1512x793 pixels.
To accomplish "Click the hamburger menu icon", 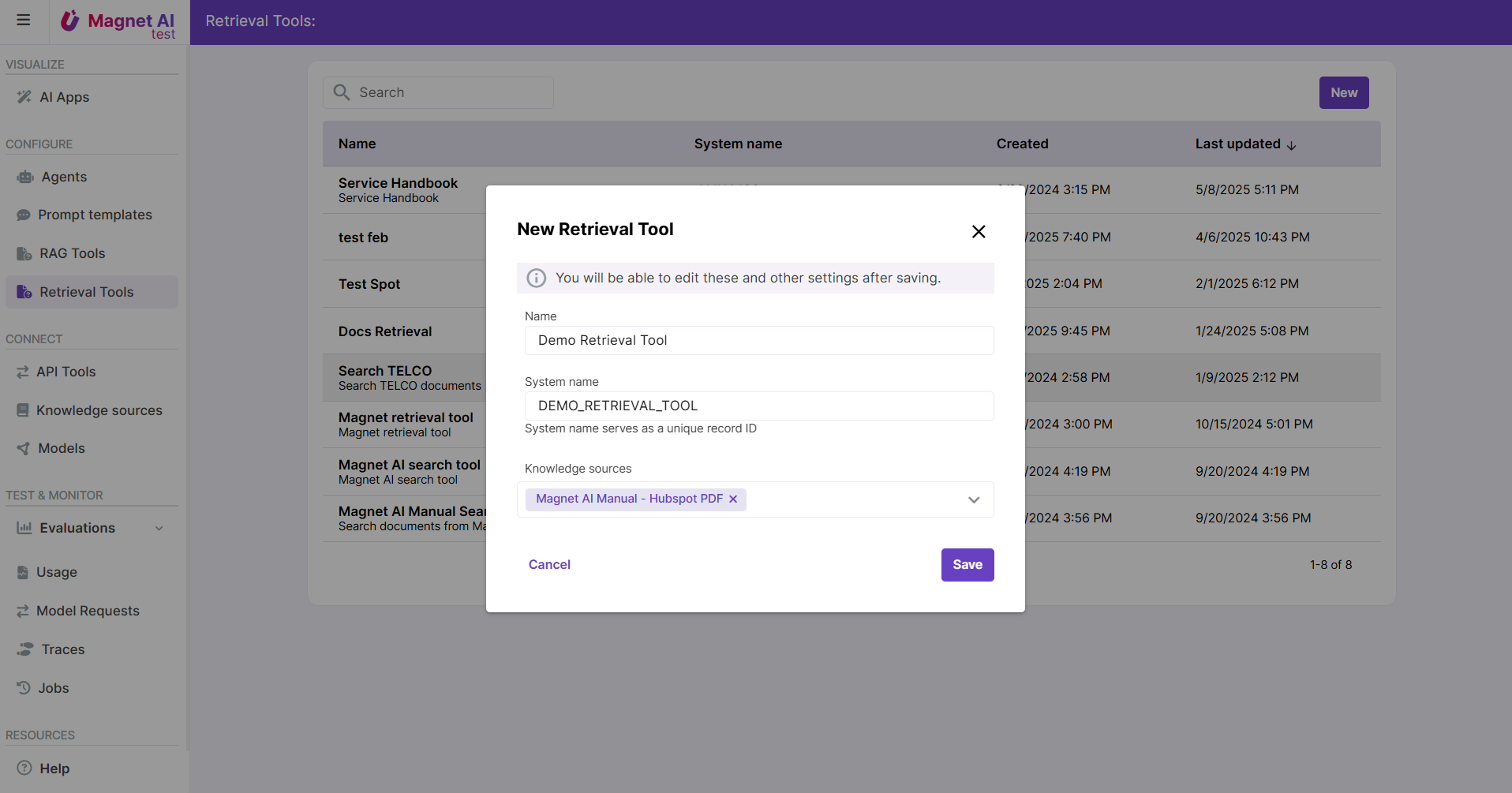I will pyautogui.click(x=24, y=21).
